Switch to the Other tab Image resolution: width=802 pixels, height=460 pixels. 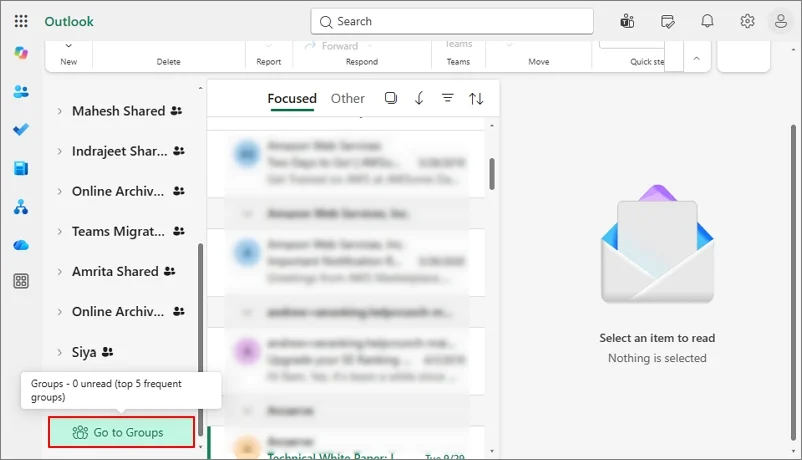pos(348,99)
